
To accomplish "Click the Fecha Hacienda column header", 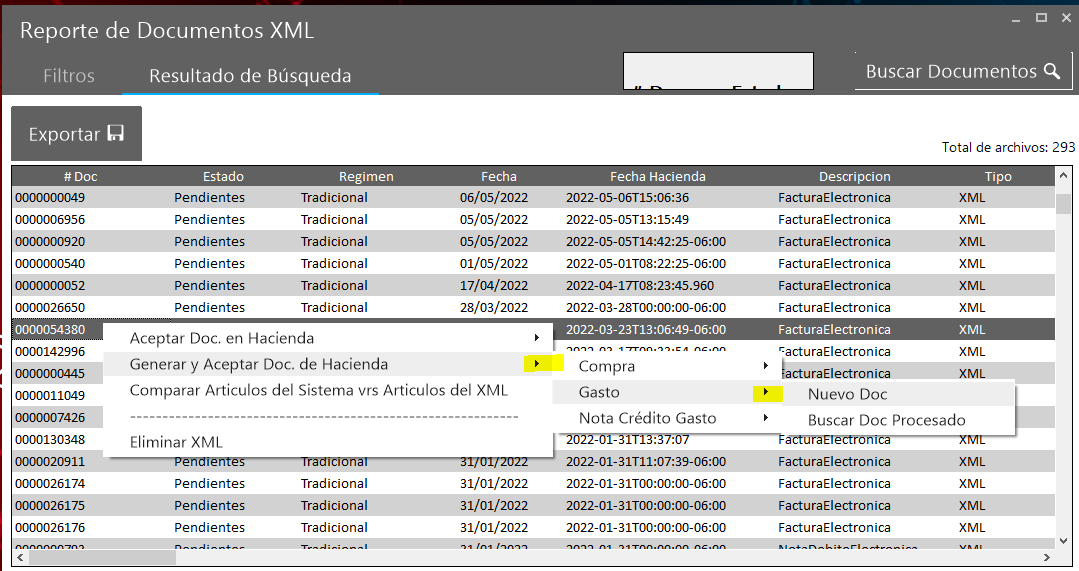I will pyautogui.click(x=657, y=176).
